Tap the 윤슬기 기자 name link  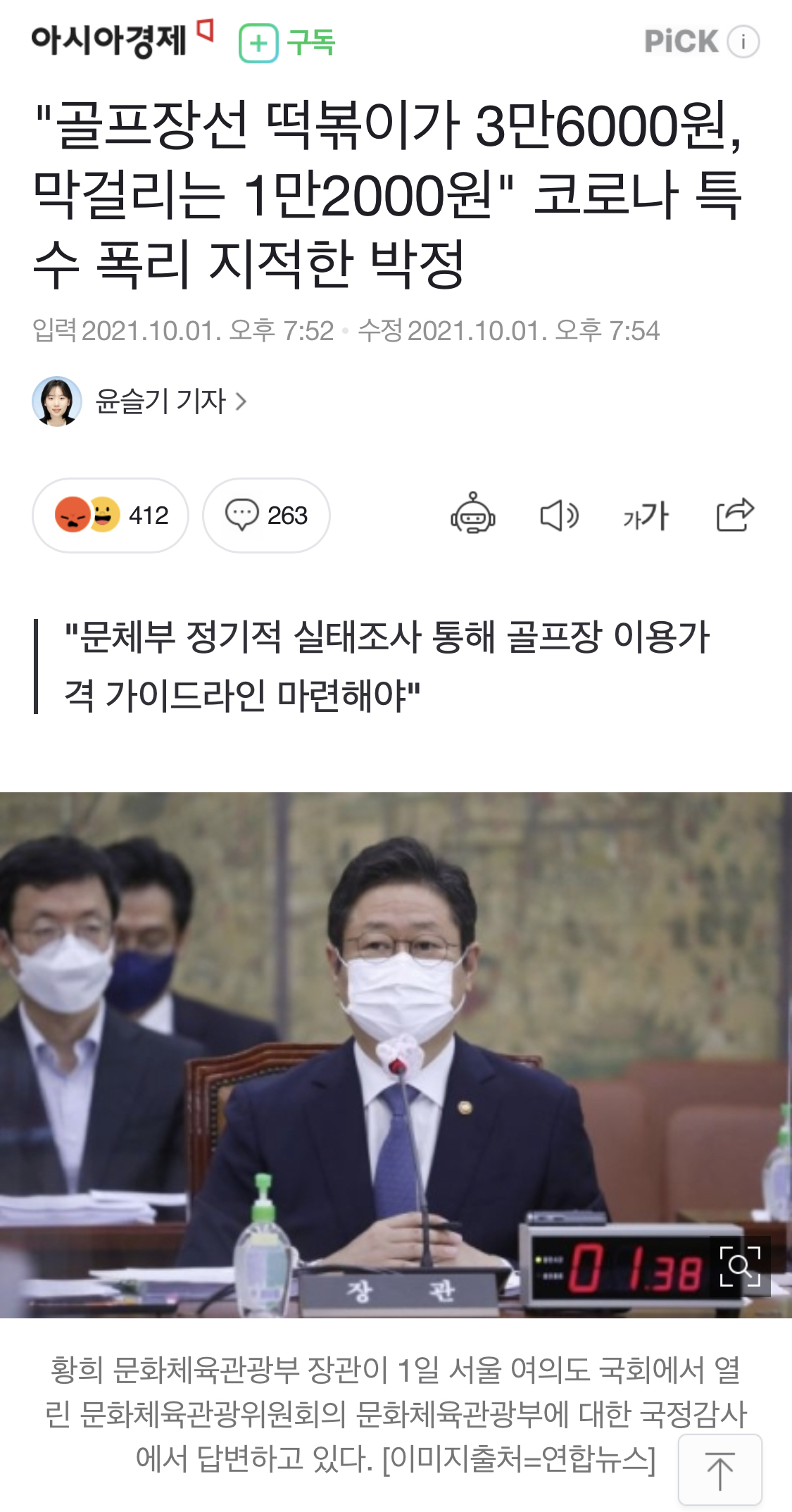coord(161,401)
